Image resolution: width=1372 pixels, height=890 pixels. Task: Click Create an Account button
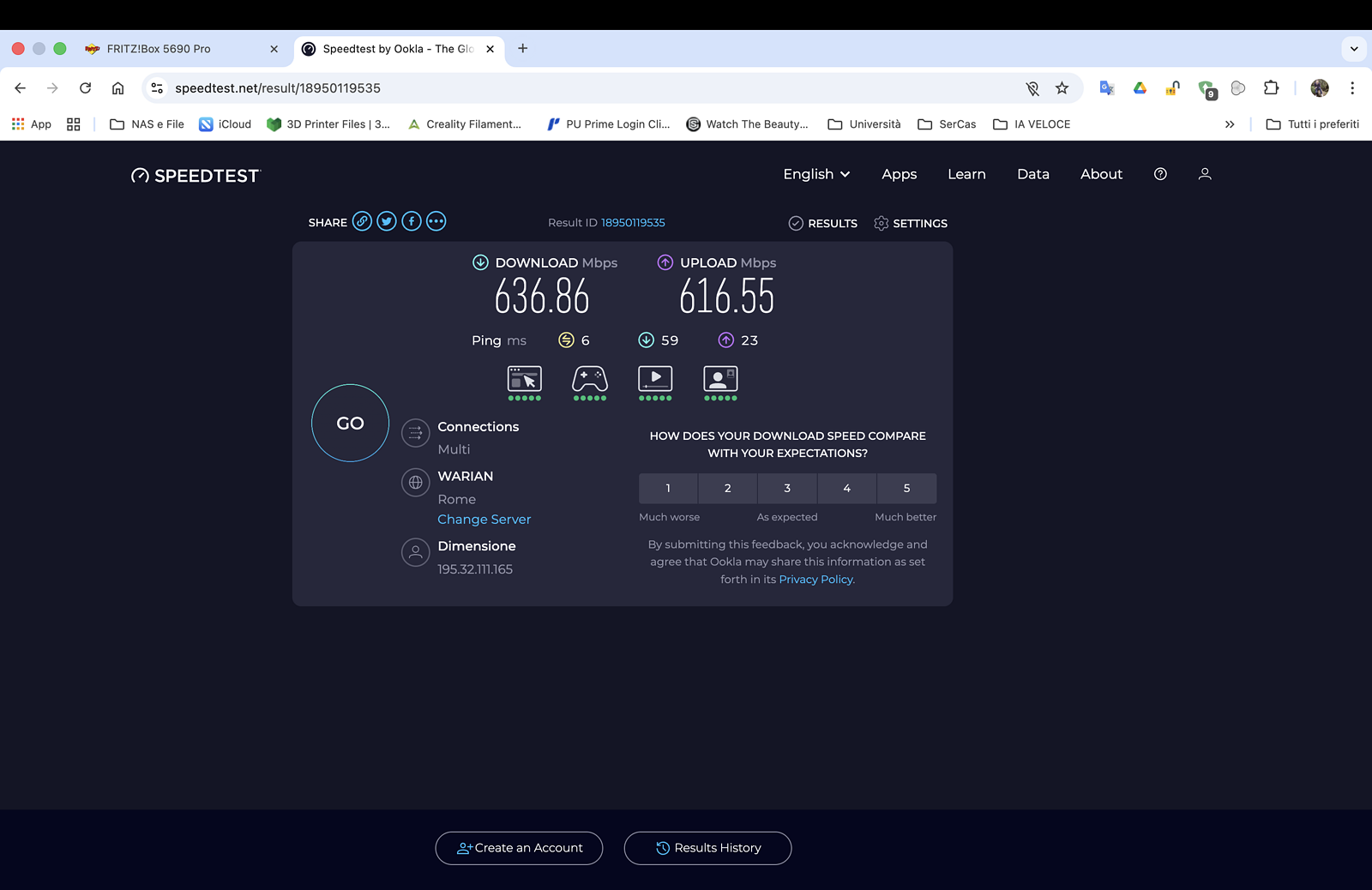[x=519, y=848]
